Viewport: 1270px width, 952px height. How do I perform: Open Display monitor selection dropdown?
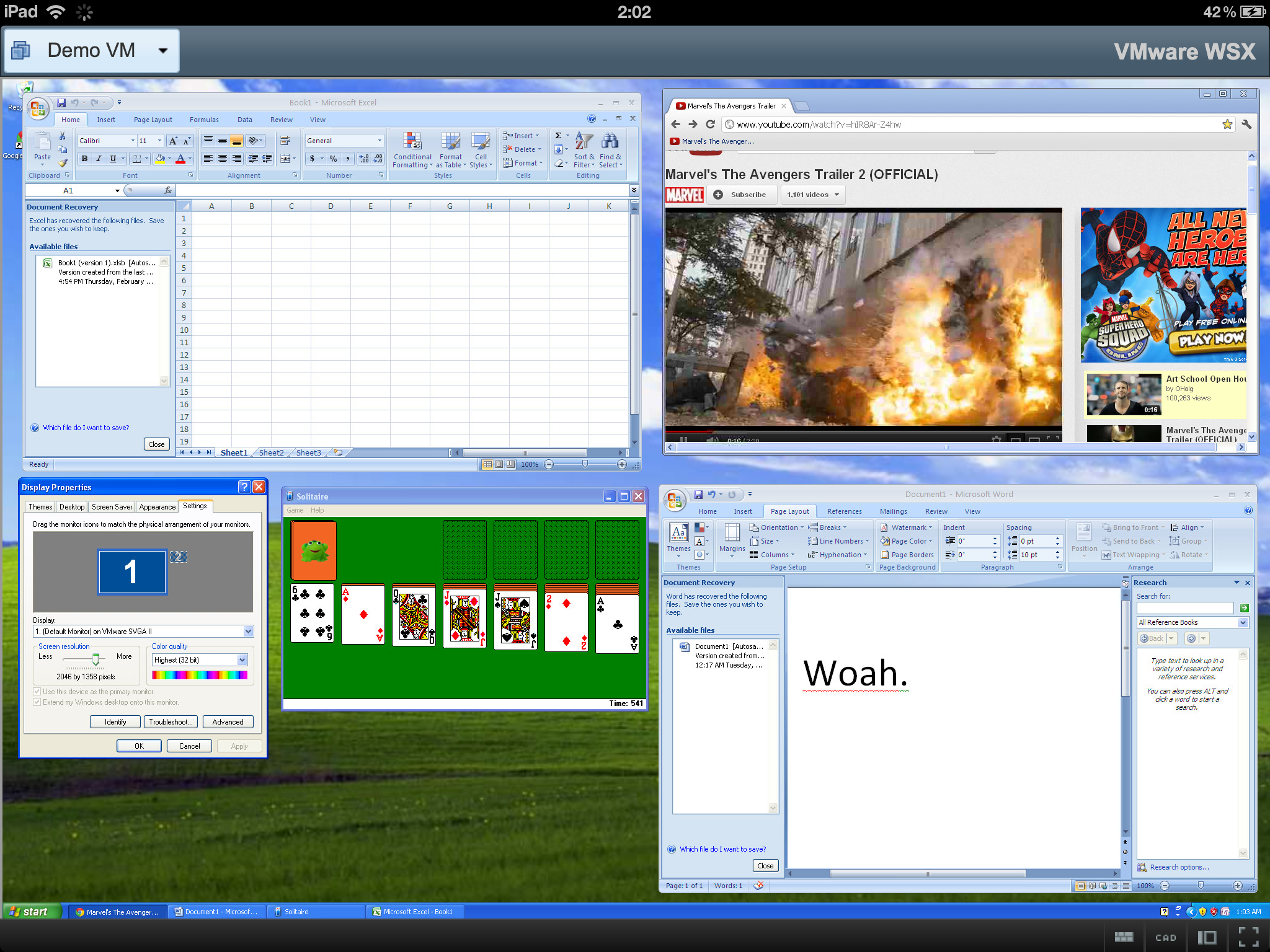click(x=248, y=631)
